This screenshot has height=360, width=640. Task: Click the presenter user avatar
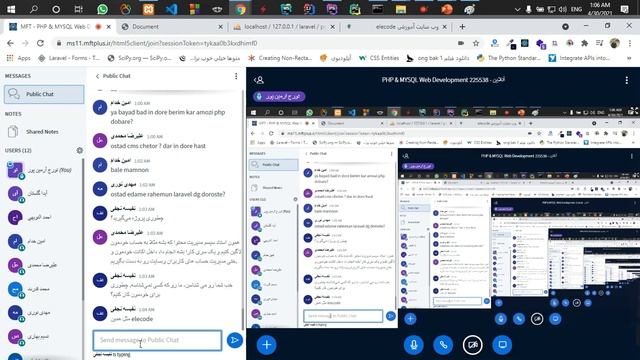click(x=15, y=170)
